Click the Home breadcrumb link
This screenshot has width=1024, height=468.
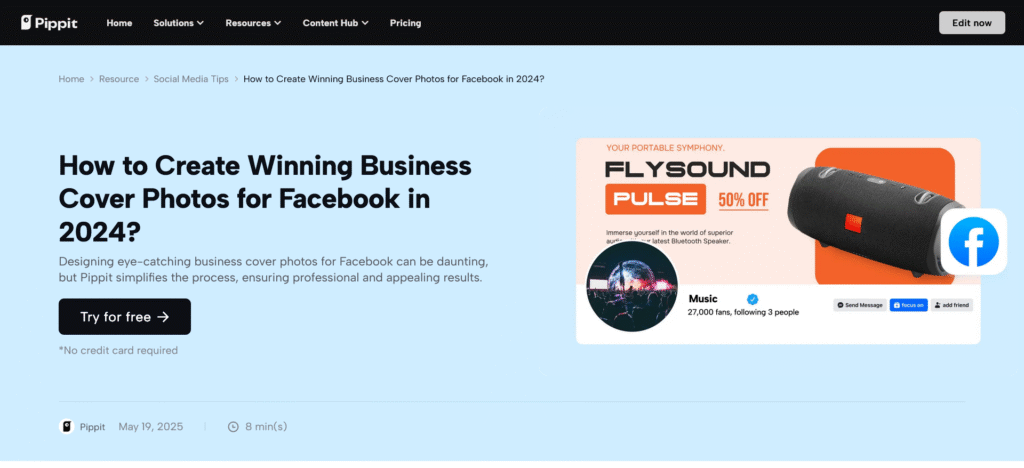[x=71, y=79]
